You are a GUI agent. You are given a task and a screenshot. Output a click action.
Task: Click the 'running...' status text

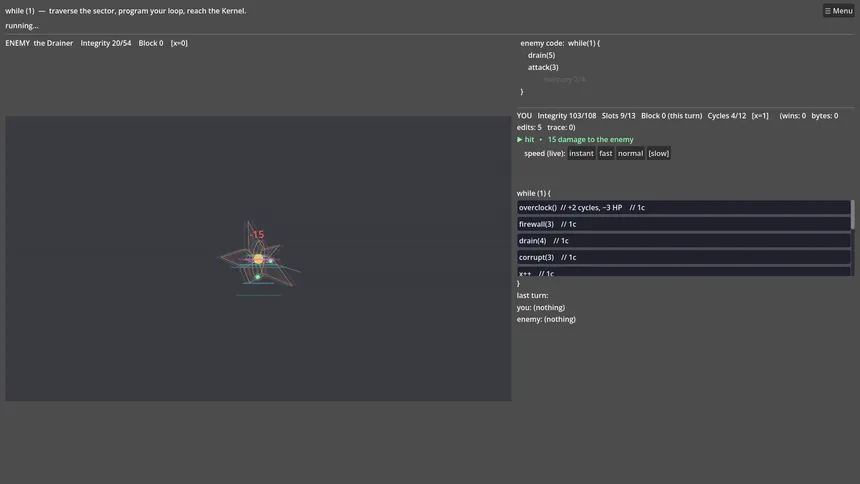pyautogui.click(x=22, y=25)
